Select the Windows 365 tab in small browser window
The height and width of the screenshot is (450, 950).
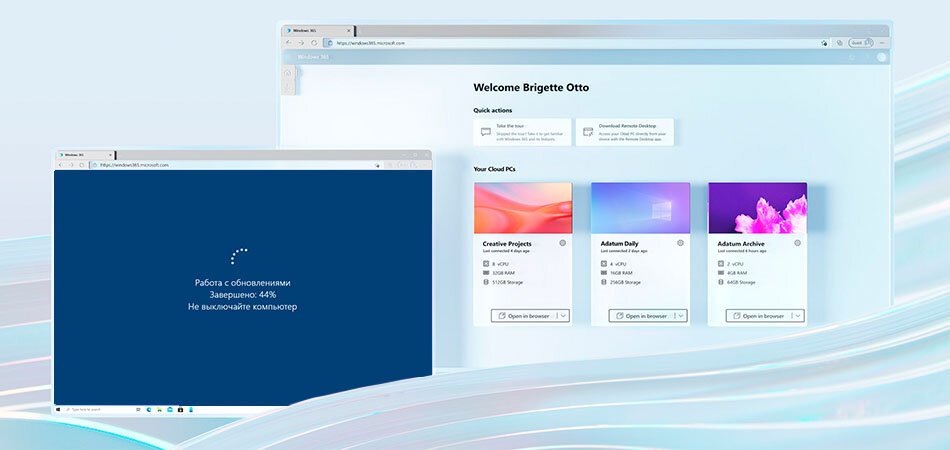(x=85, y=155)
